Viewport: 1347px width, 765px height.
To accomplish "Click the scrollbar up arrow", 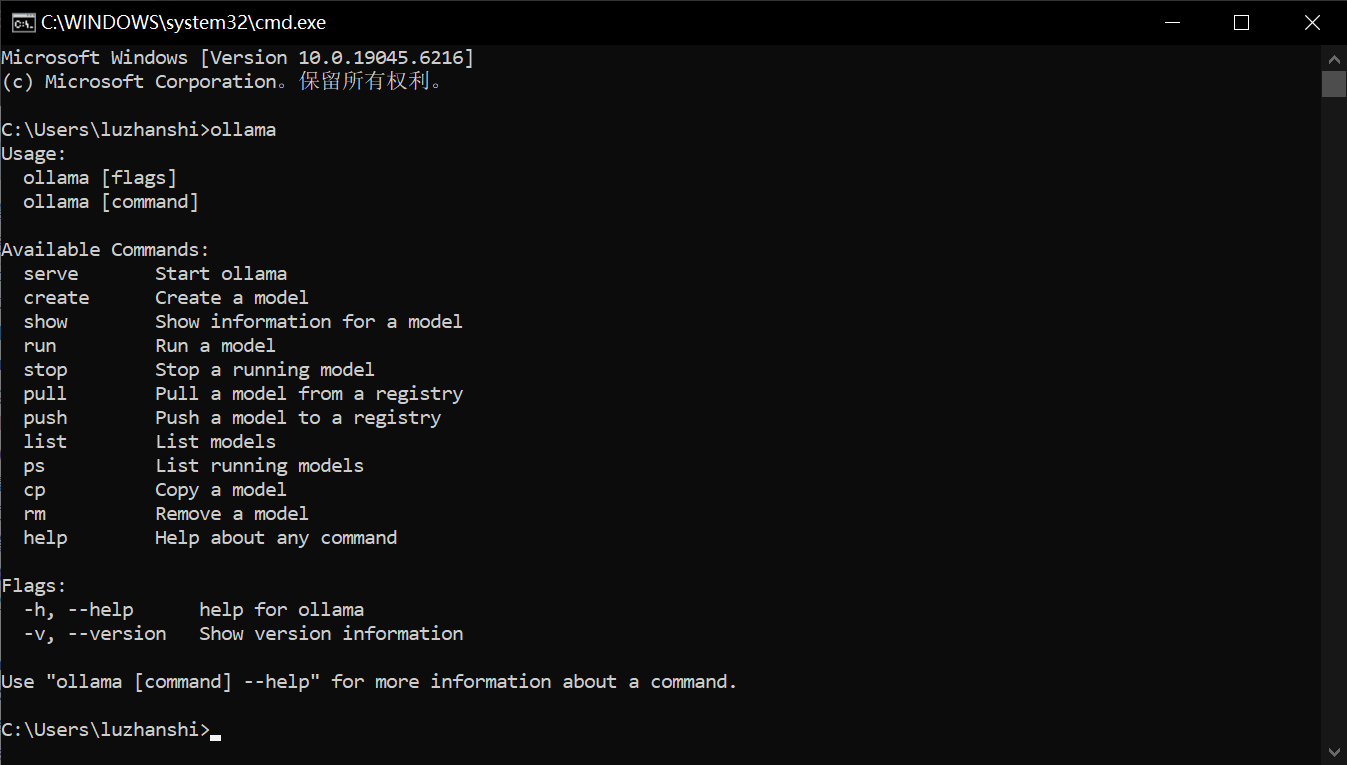I will pyautogui.click(x=1334, y=56).
